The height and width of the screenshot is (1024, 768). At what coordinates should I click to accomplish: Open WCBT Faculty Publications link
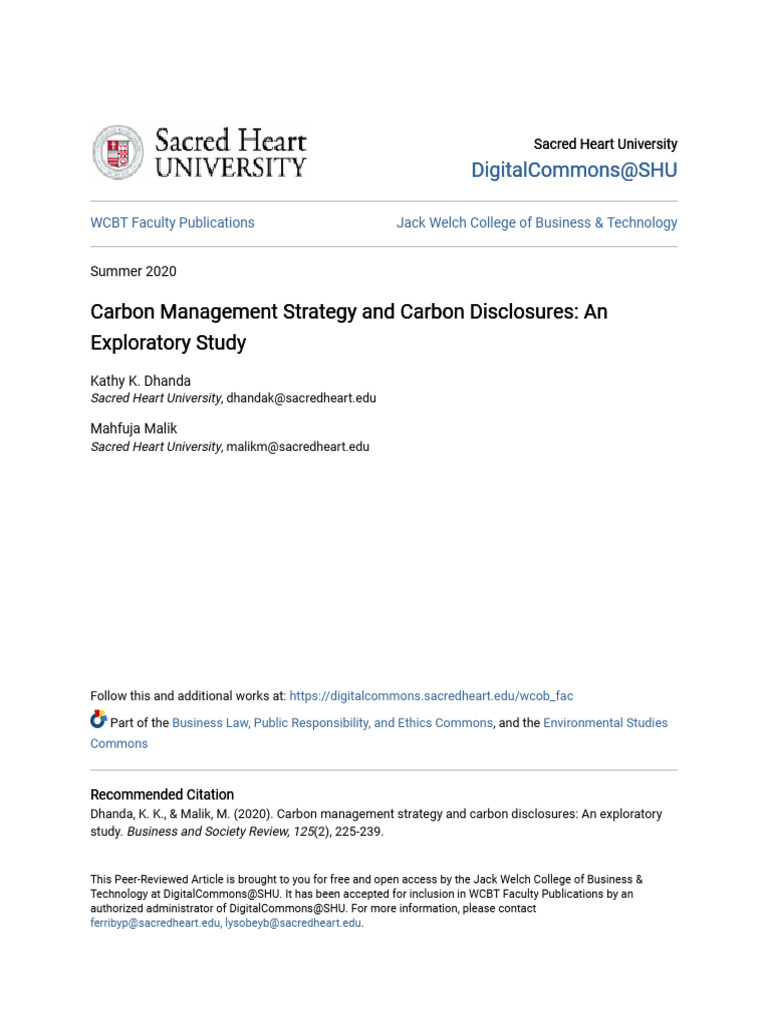(x=172, y=223)
